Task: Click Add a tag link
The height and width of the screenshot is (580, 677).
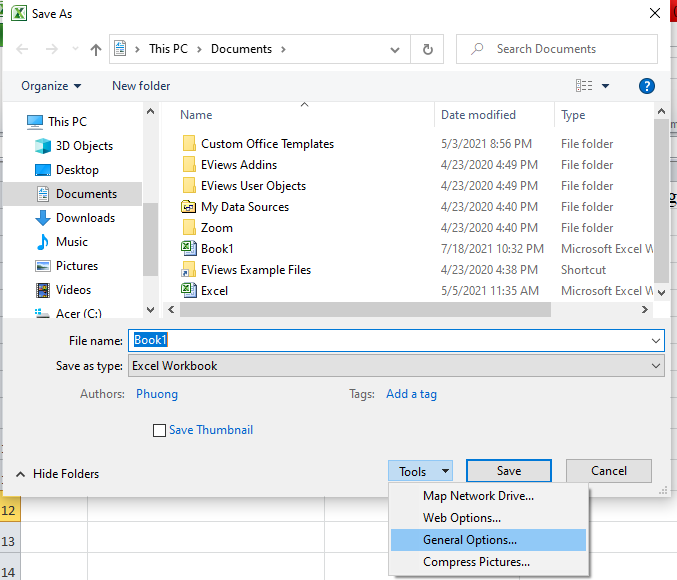Action: (411, 394)
